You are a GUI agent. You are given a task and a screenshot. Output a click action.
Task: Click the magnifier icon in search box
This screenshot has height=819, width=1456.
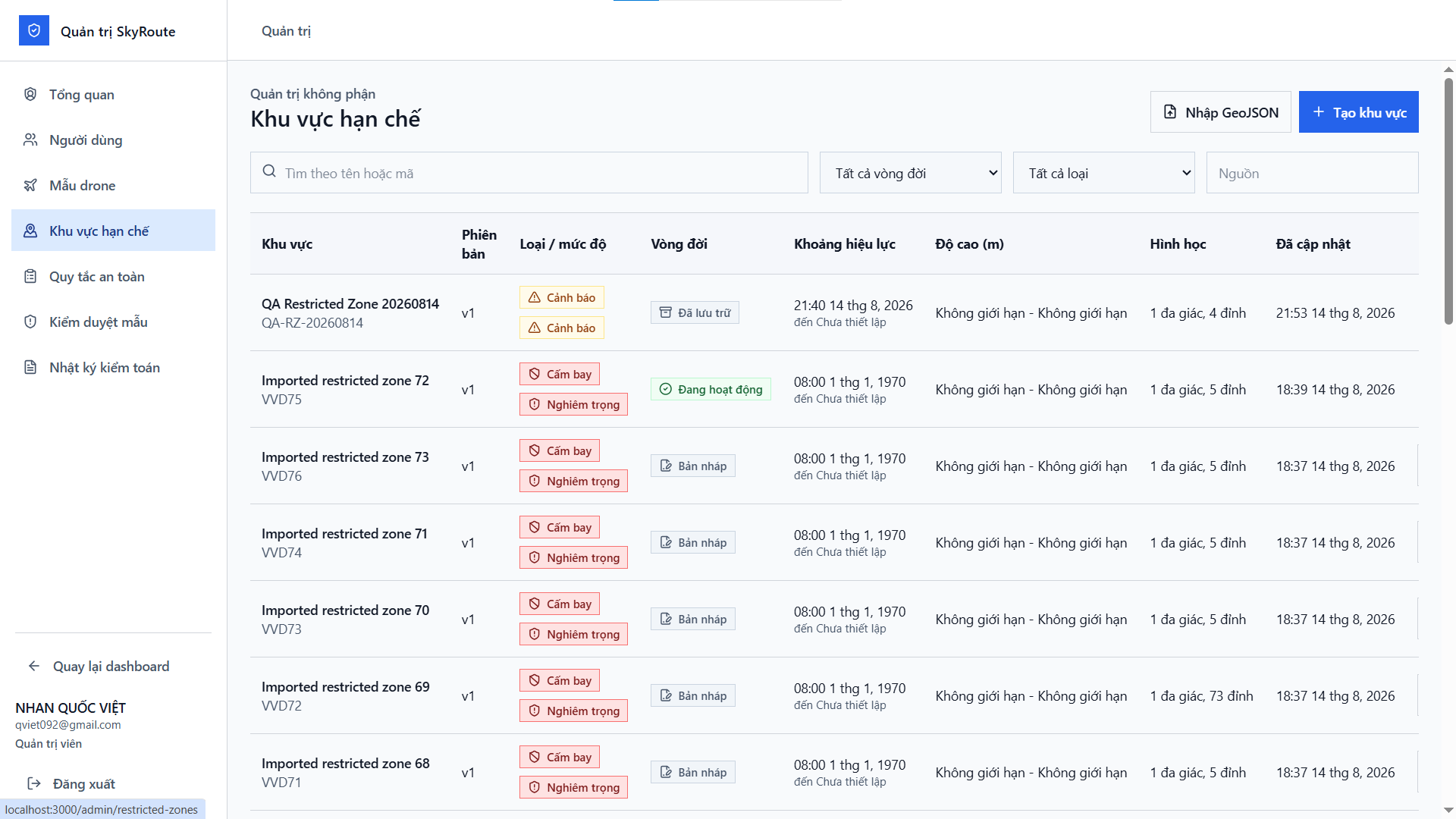click(x=269, y=171)
